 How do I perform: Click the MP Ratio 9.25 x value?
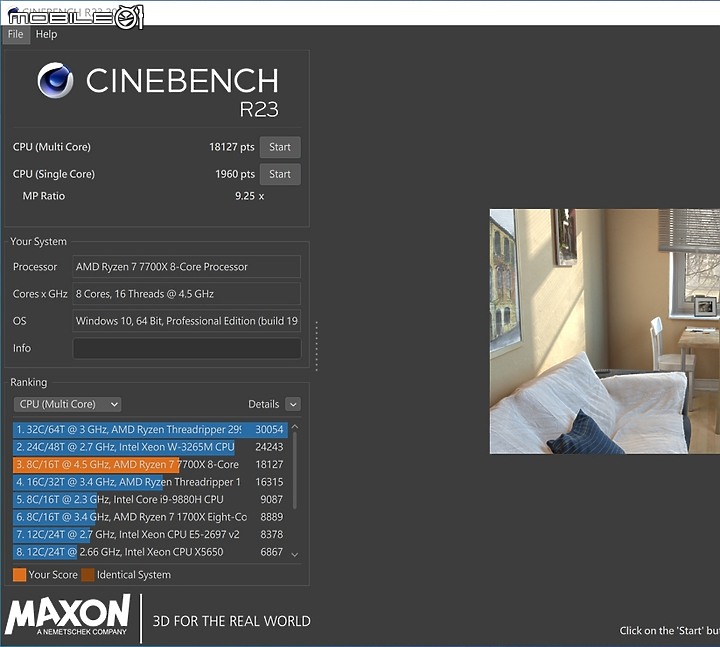click(249, 197)
